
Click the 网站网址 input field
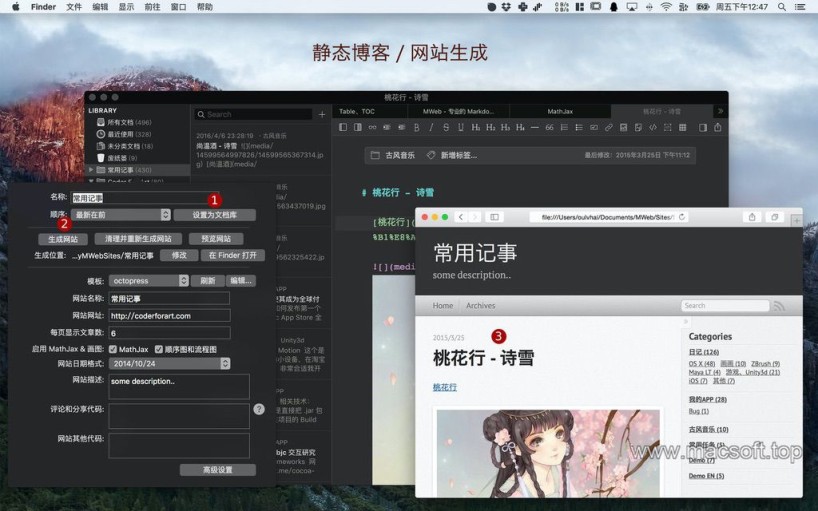click(x=169, y=315)
